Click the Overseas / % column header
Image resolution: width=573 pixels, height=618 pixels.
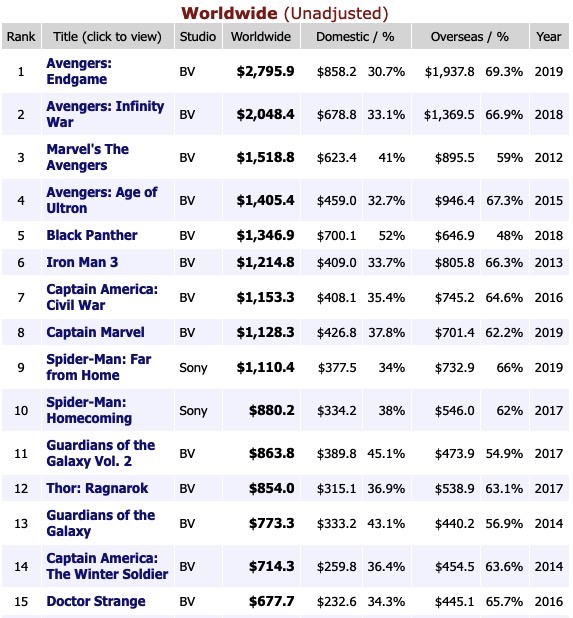[470, 36]
